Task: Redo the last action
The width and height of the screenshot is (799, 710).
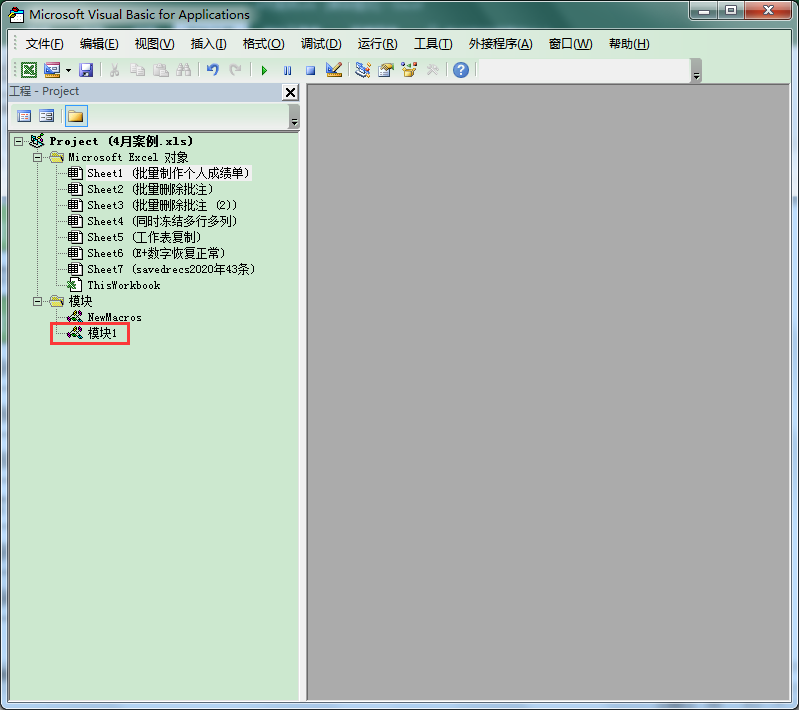Action: [235, 70]
